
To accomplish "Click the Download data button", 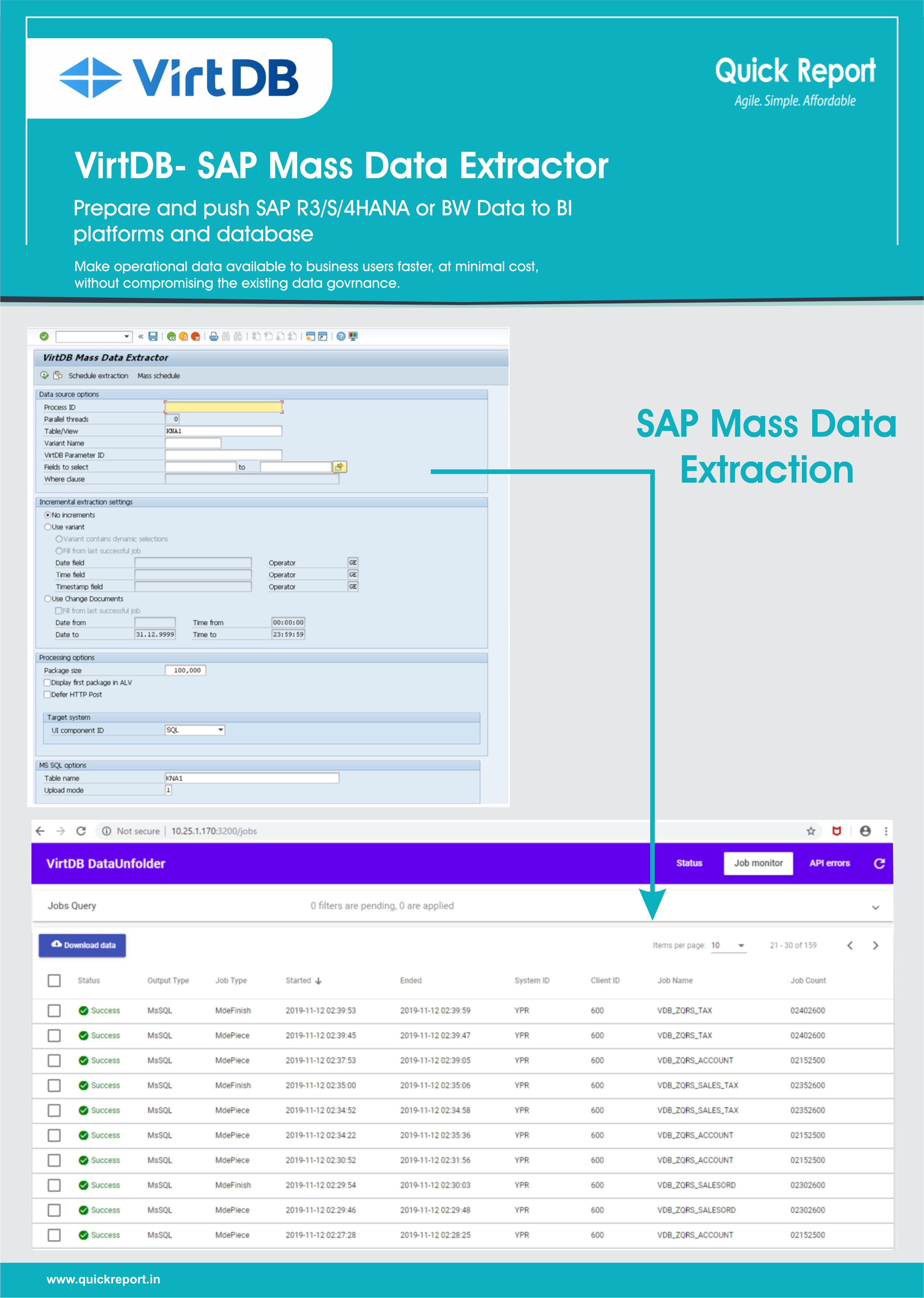I will 83,945.
